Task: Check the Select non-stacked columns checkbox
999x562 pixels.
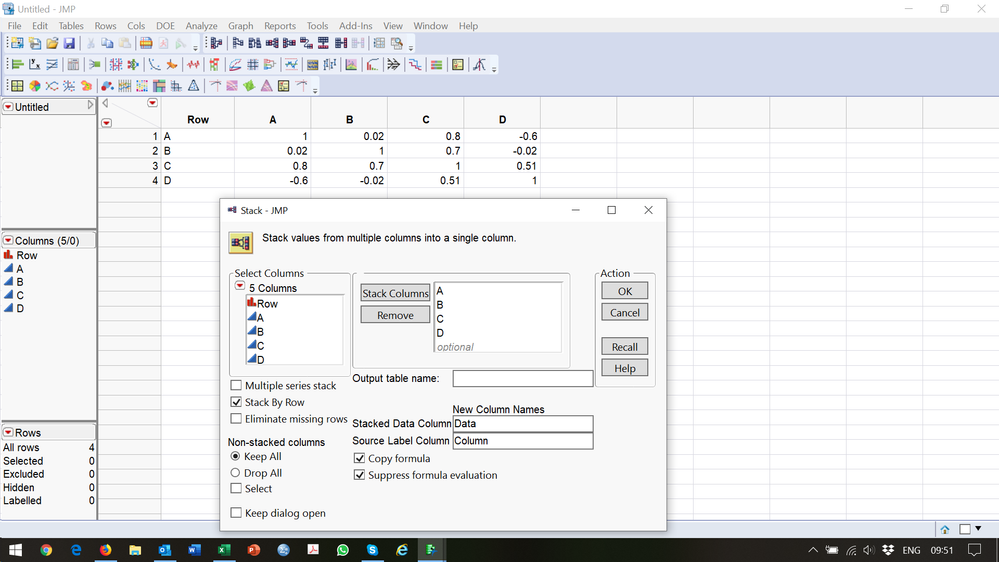Action: (236, 488)
